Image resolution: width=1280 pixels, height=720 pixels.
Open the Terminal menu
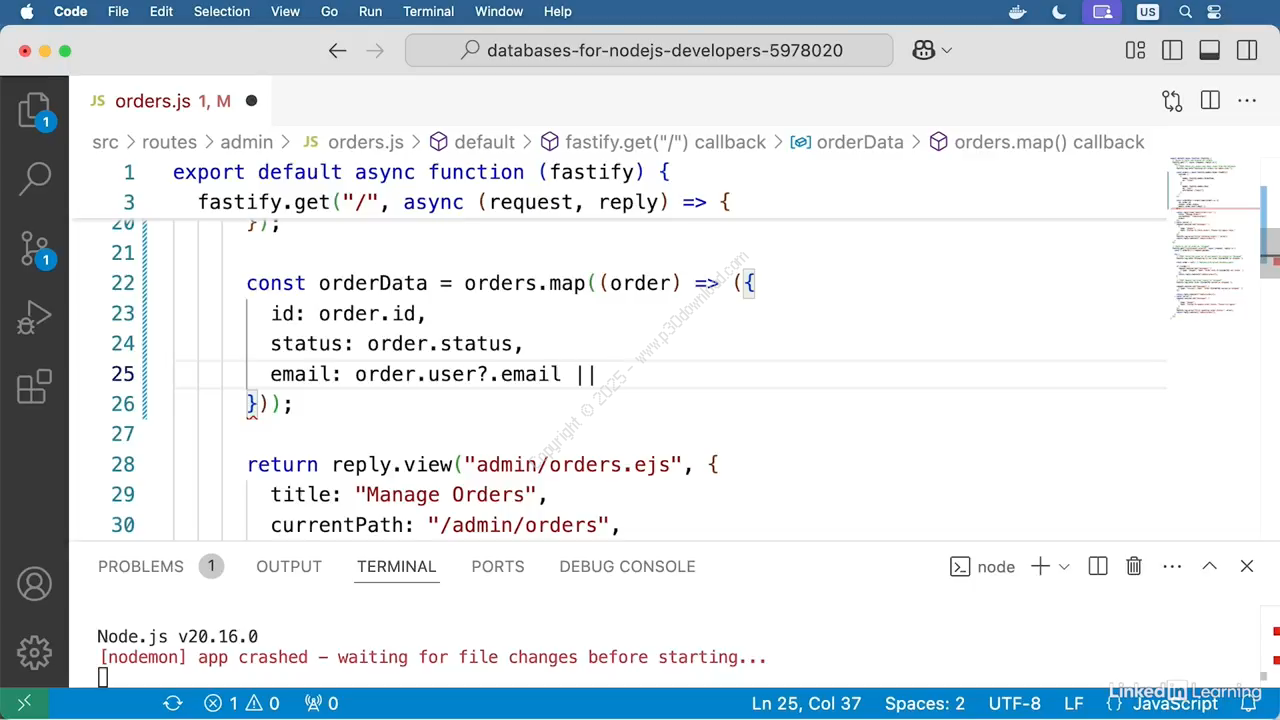(429, 11)
